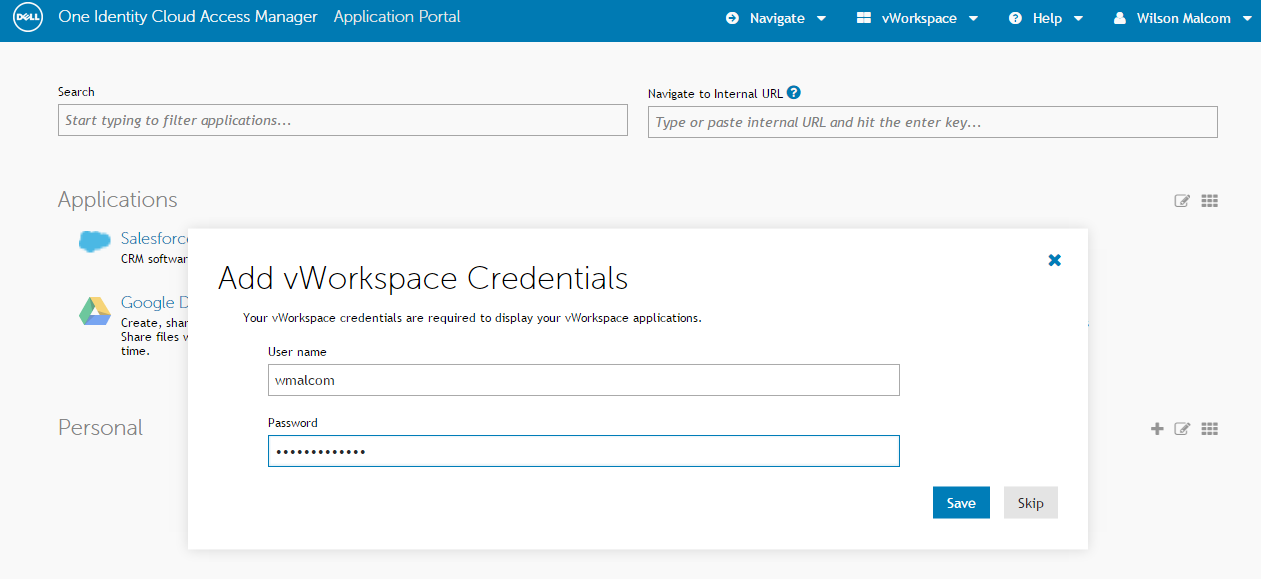The width and height of the screenshot is (1261, 579).
Task: Expand the Wilson Malcom user menu
Action: tap(1182, 18)
